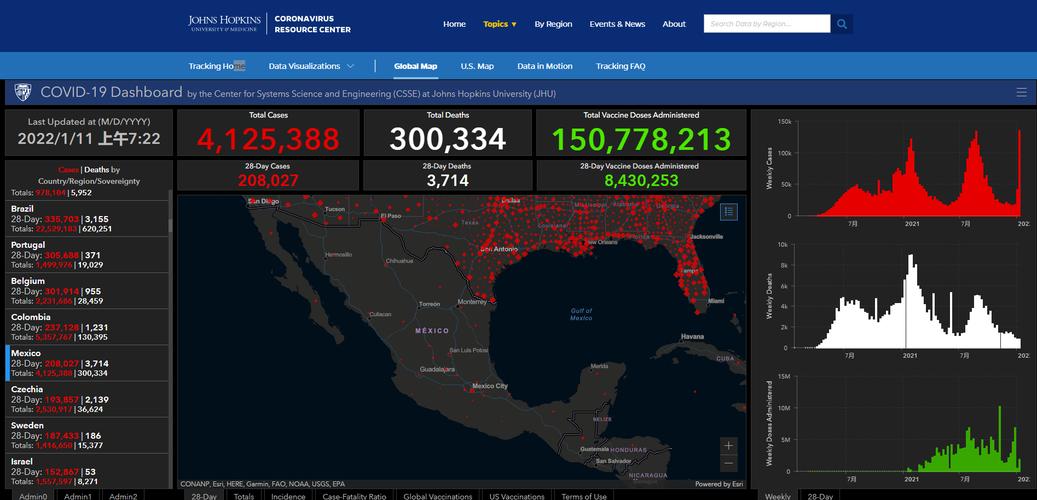This screenshot has width=1037, height=500.
Task: Select Colombia in the country list
Action: 89,327
